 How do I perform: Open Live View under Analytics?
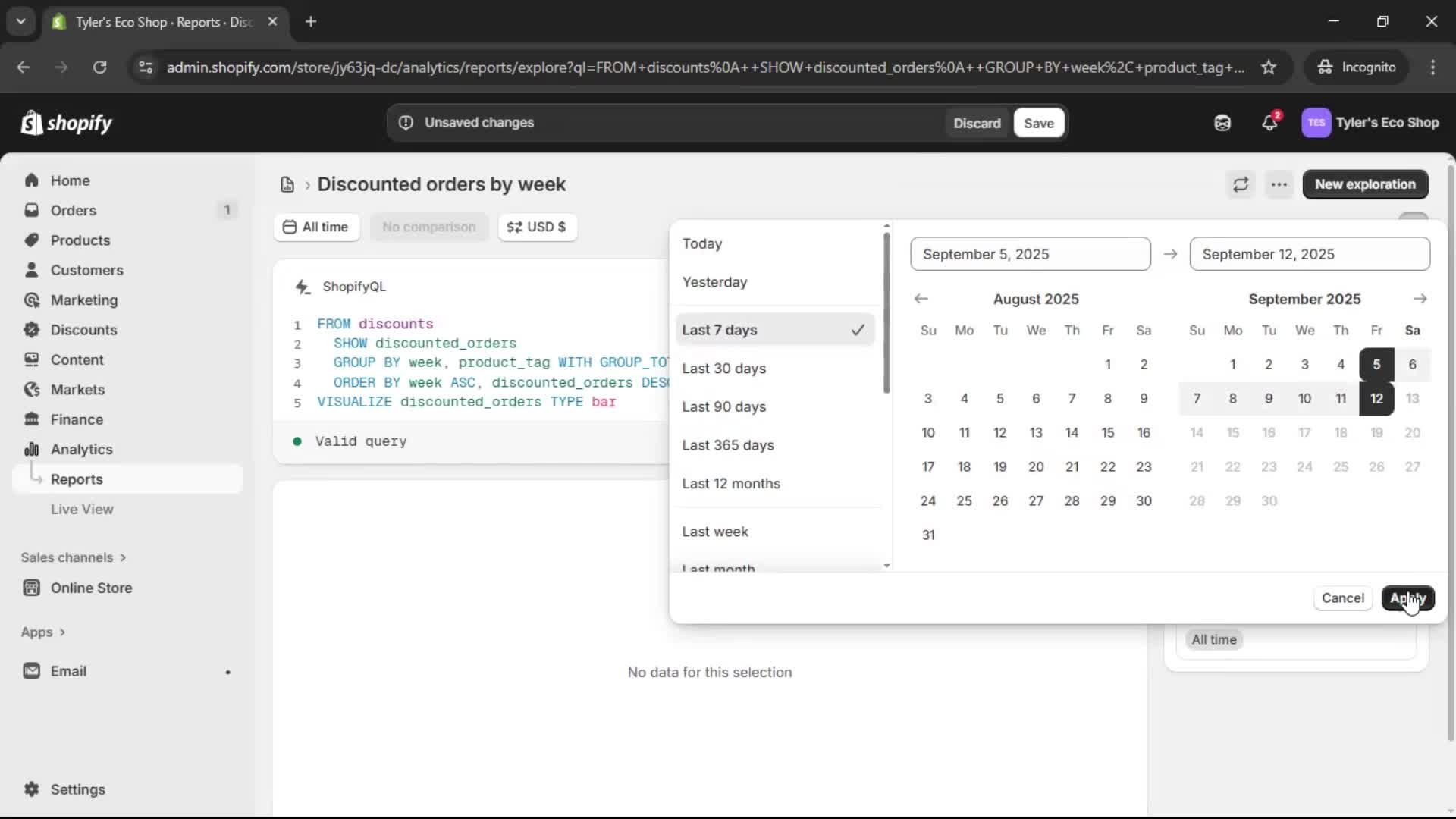point(82,509)
